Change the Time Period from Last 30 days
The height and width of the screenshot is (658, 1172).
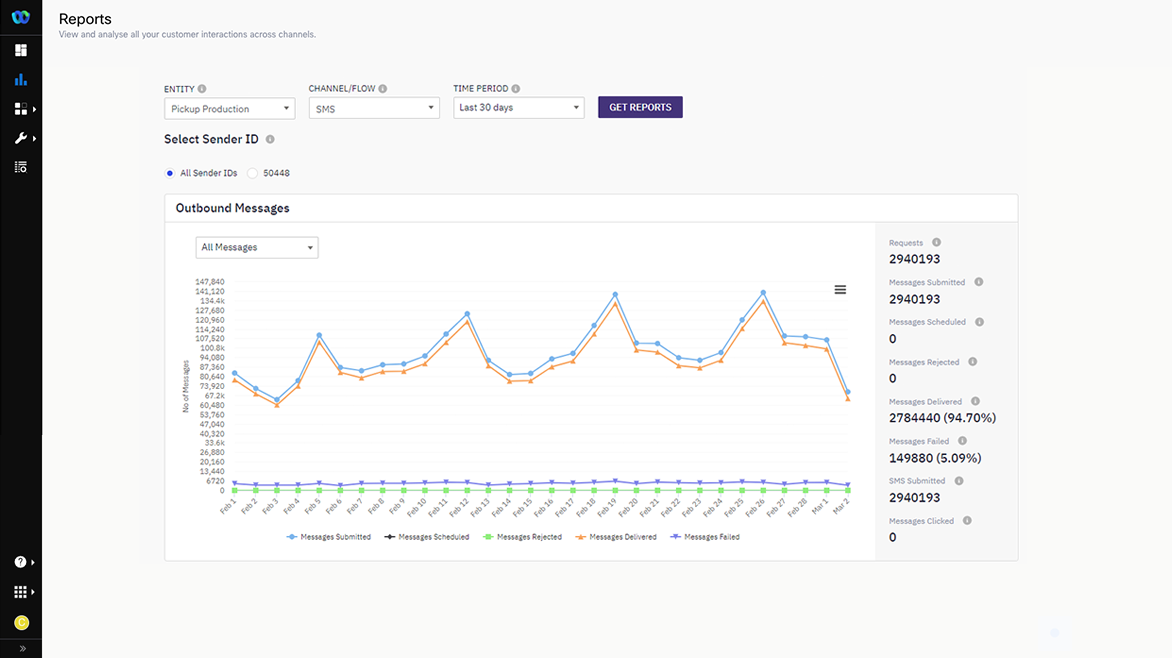pos(518,107)
